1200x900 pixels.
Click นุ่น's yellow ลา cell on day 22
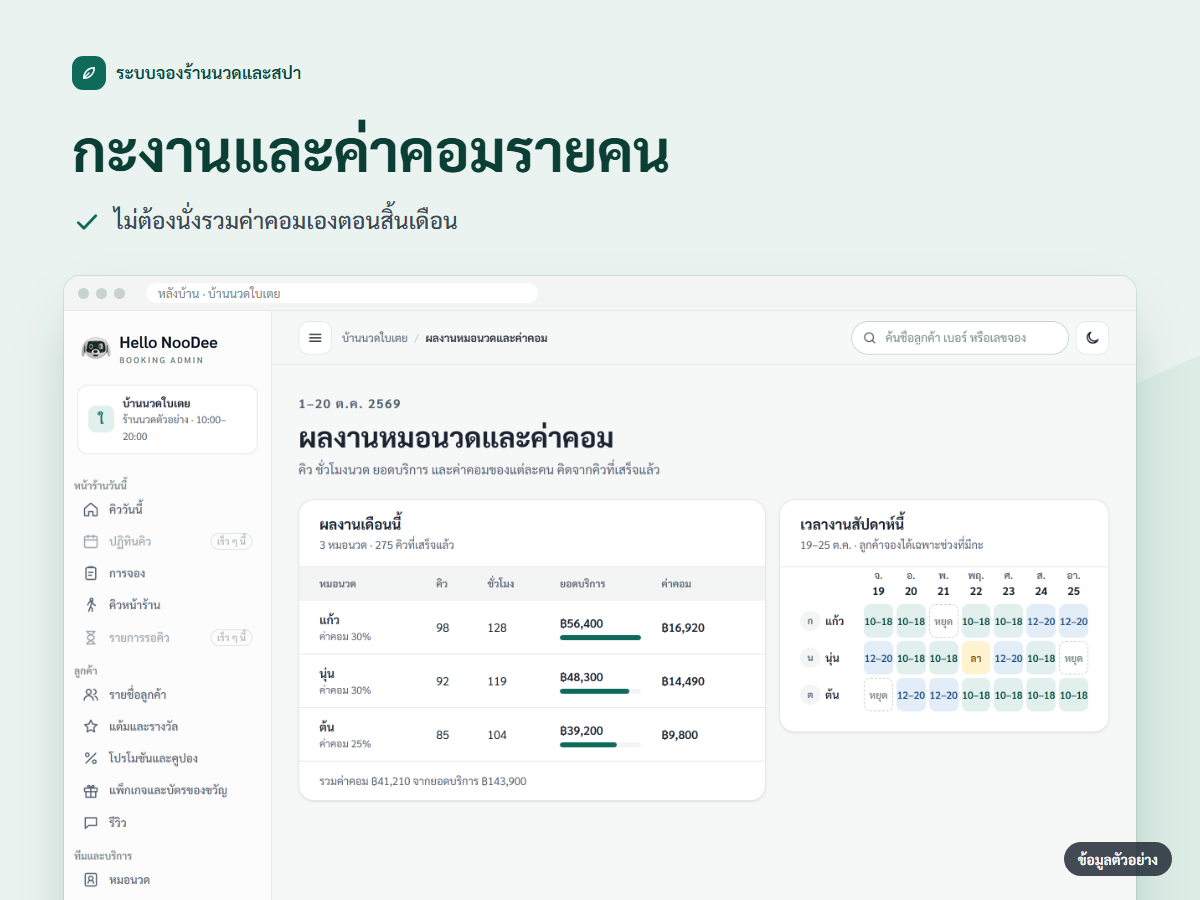[x=976, y=658]
